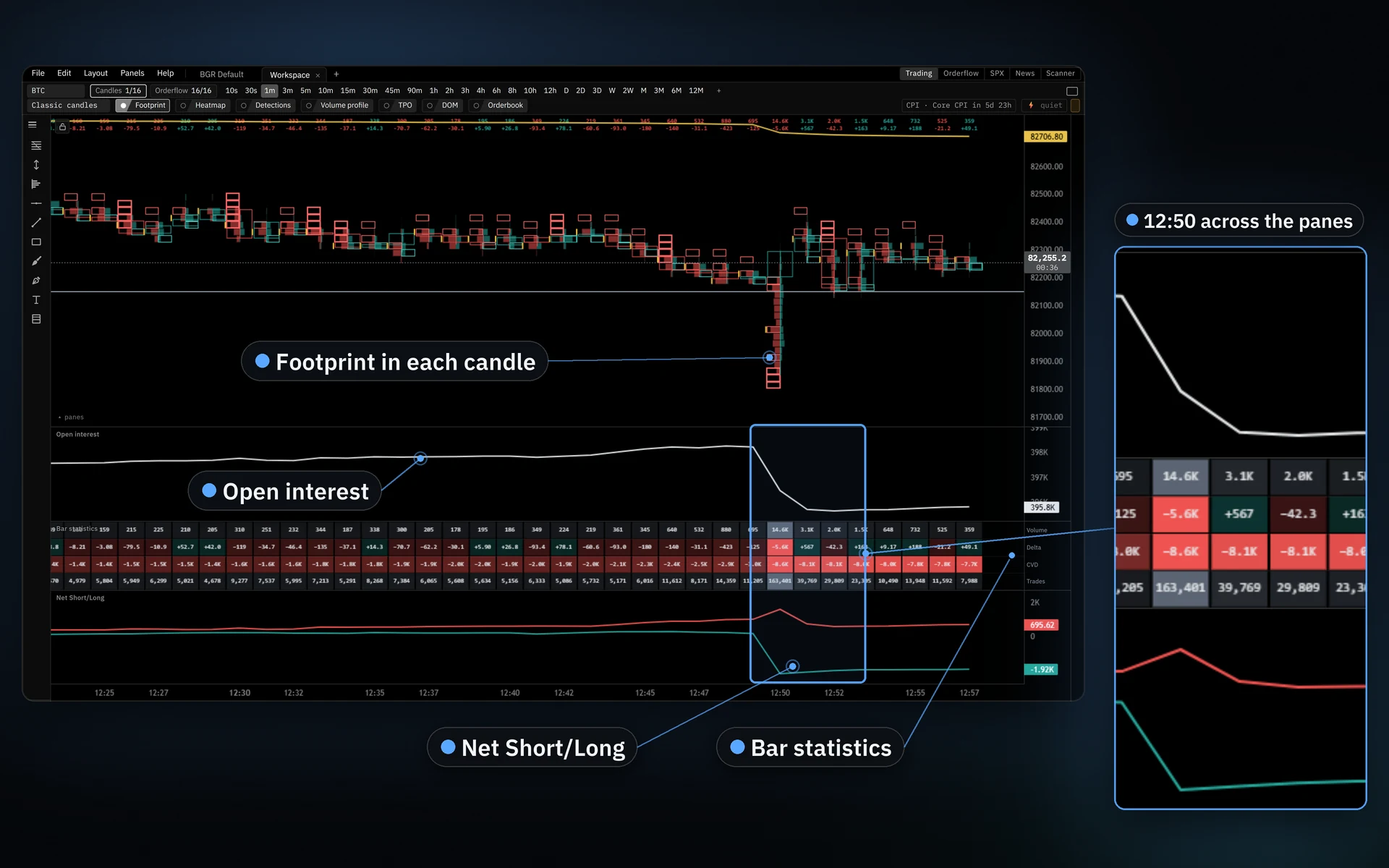Enable the Orderbook overlay
Viewport: 1389px width, 868px height.
pyautogui.click(x=498, y=106)
